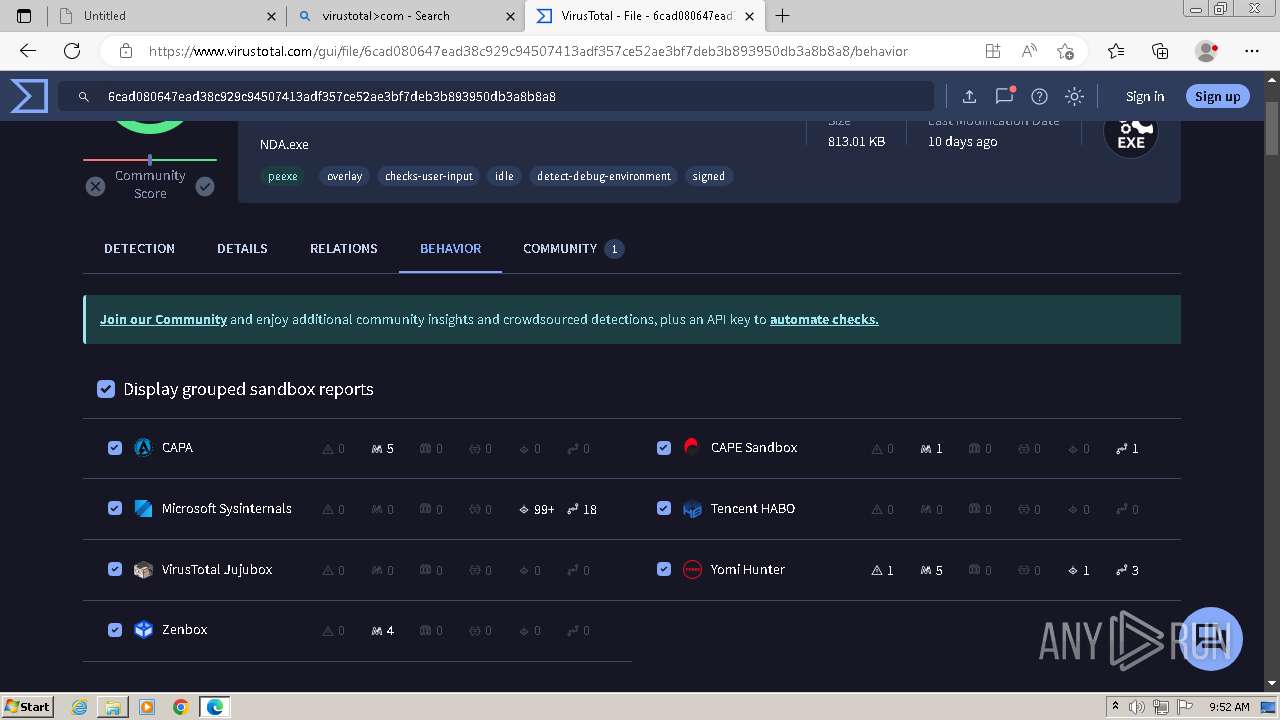This screenshot has width=1280, height=720.
Task: Click the Sign in link
Action: tap(1145, 96)
